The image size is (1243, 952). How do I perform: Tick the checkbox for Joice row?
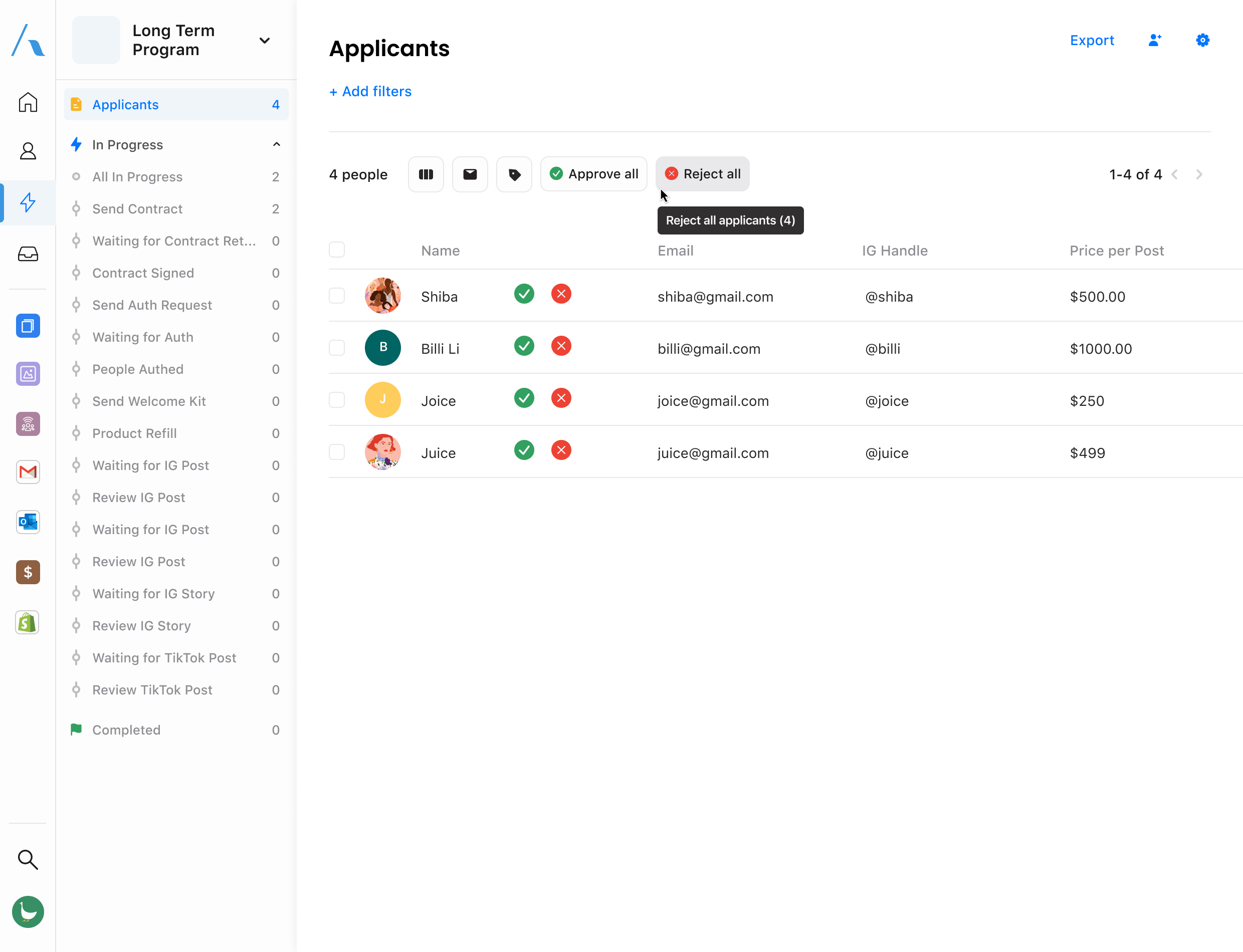point(337,400)
